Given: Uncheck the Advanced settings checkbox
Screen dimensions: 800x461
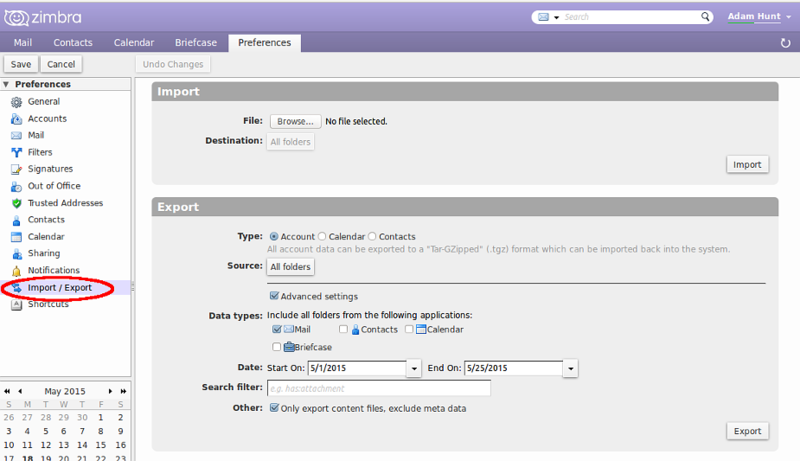Looking at the screenshot, I should click(x=274, y=296).
